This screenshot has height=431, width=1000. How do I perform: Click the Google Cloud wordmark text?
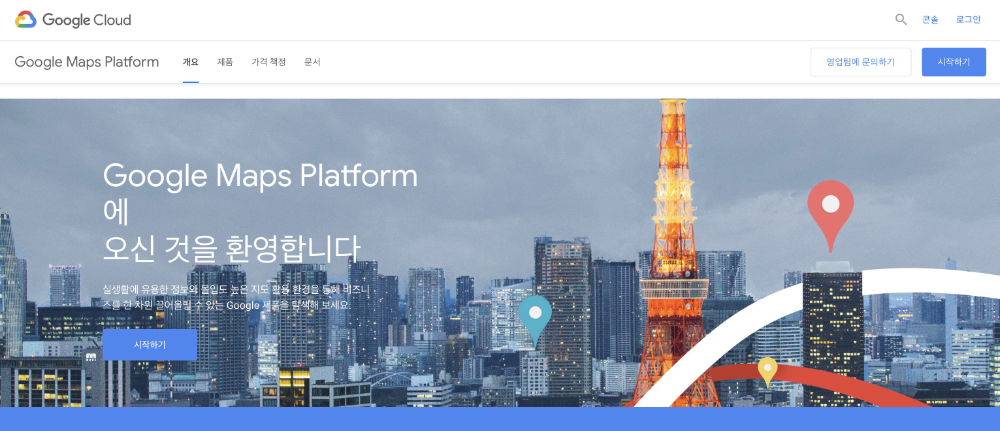point(87,20)
